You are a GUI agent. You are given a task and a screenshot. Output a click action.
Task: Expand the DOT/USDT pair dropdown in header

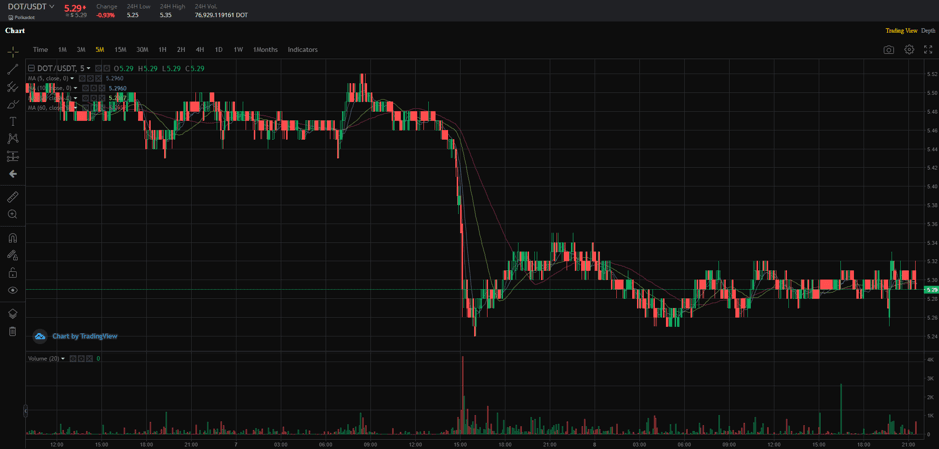coord(52,7)
